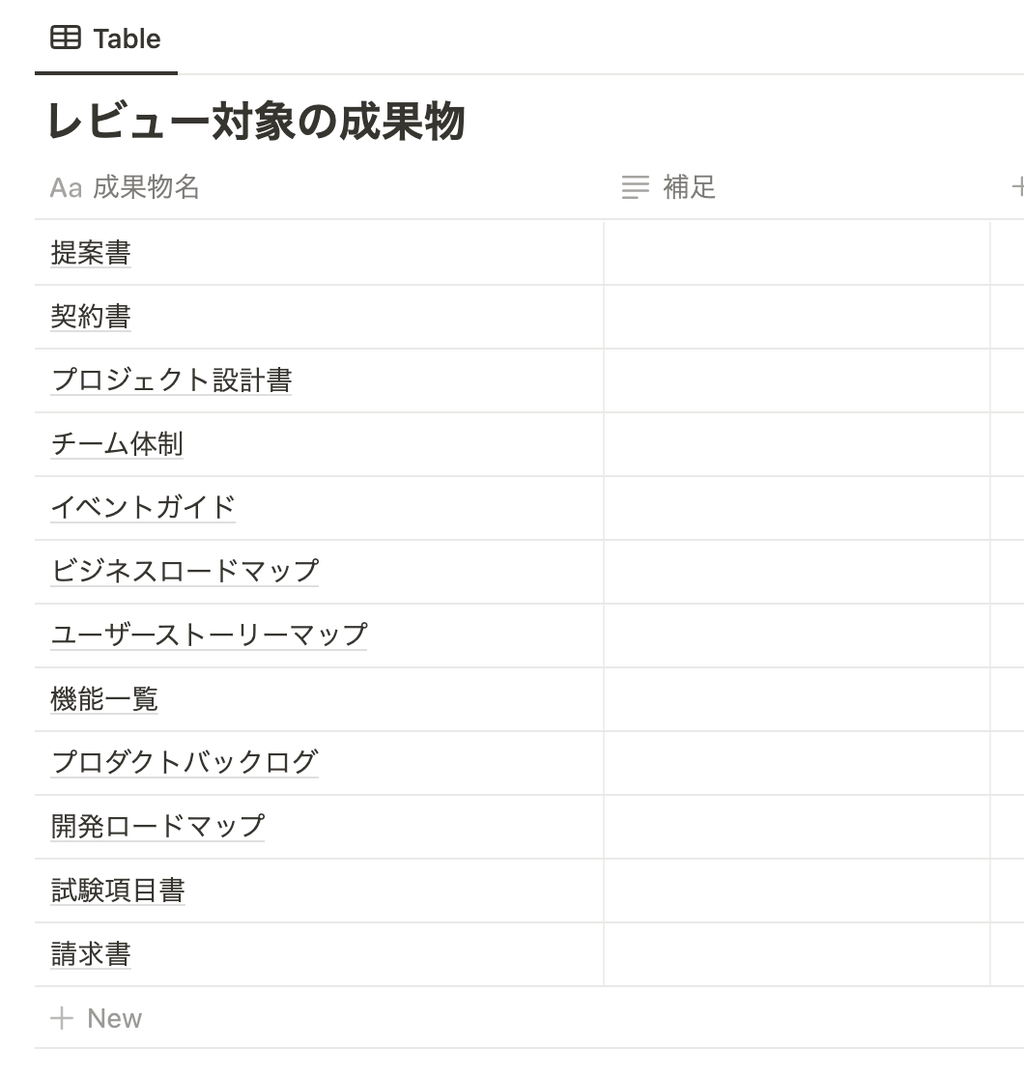Open the イベントガイド entry
Screen dimensions: 1024x1072
pyautogui.click(x=143, y=508)
